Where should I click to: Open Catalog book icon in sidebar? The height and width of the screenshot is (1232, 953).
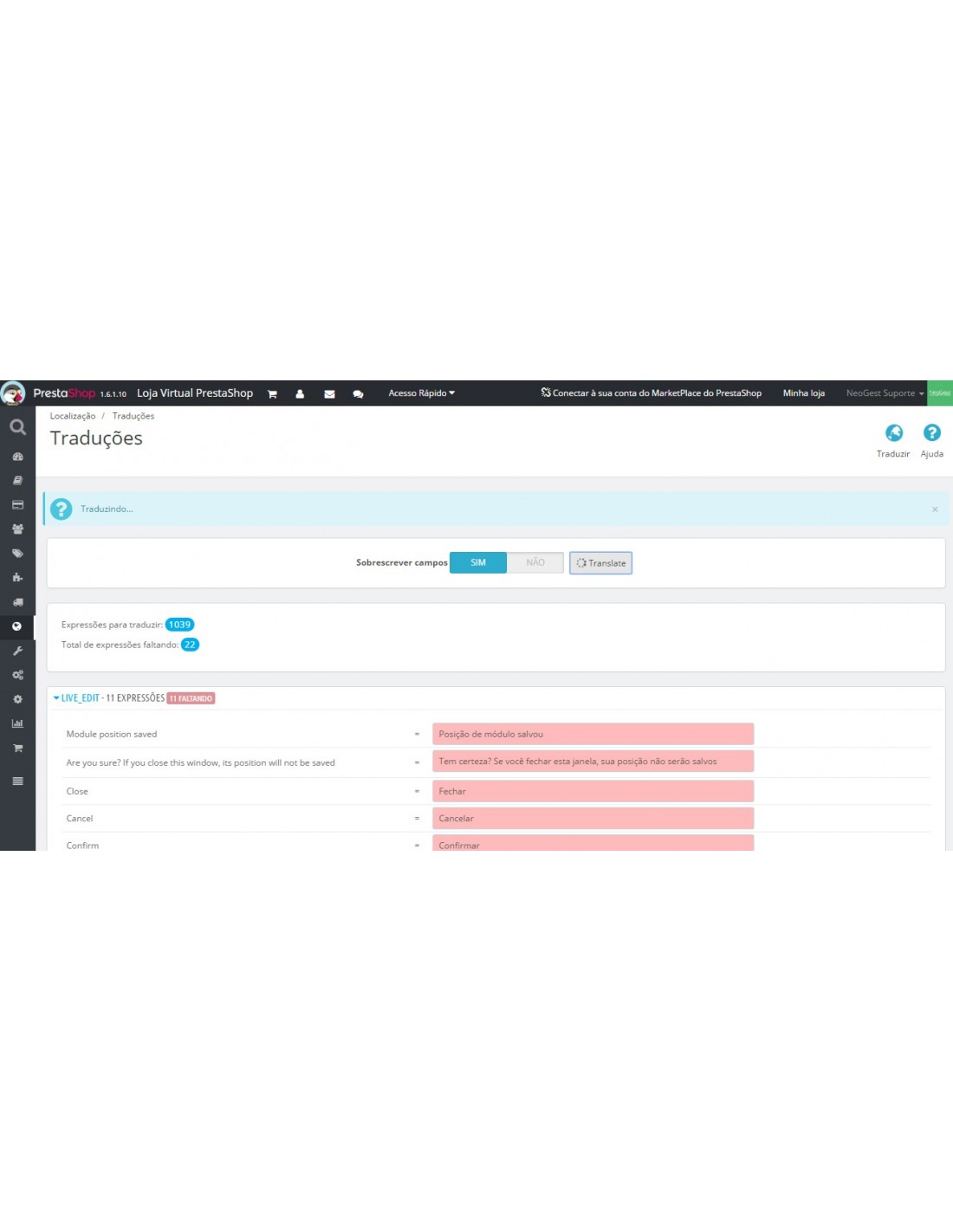tap(17, 480)
